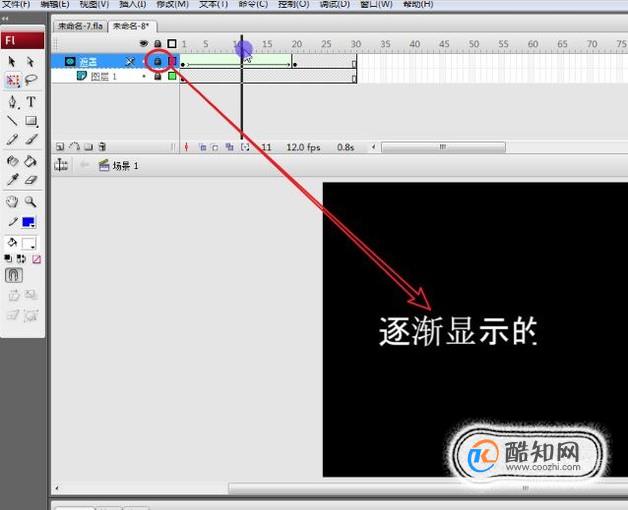Open the 文本(T) menu
The image size is (628, 510).
click(x=213, y=4)
